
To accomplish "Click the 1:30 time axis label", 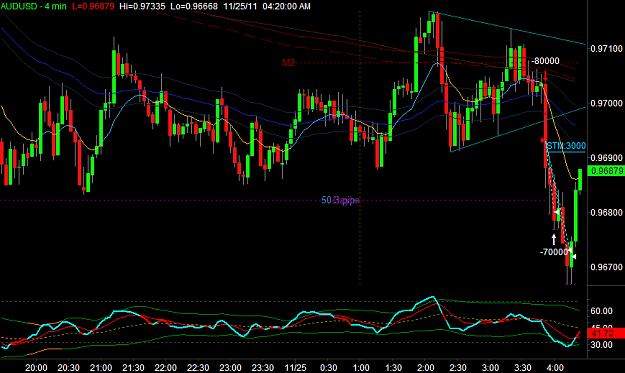I will tap(393, 367).
